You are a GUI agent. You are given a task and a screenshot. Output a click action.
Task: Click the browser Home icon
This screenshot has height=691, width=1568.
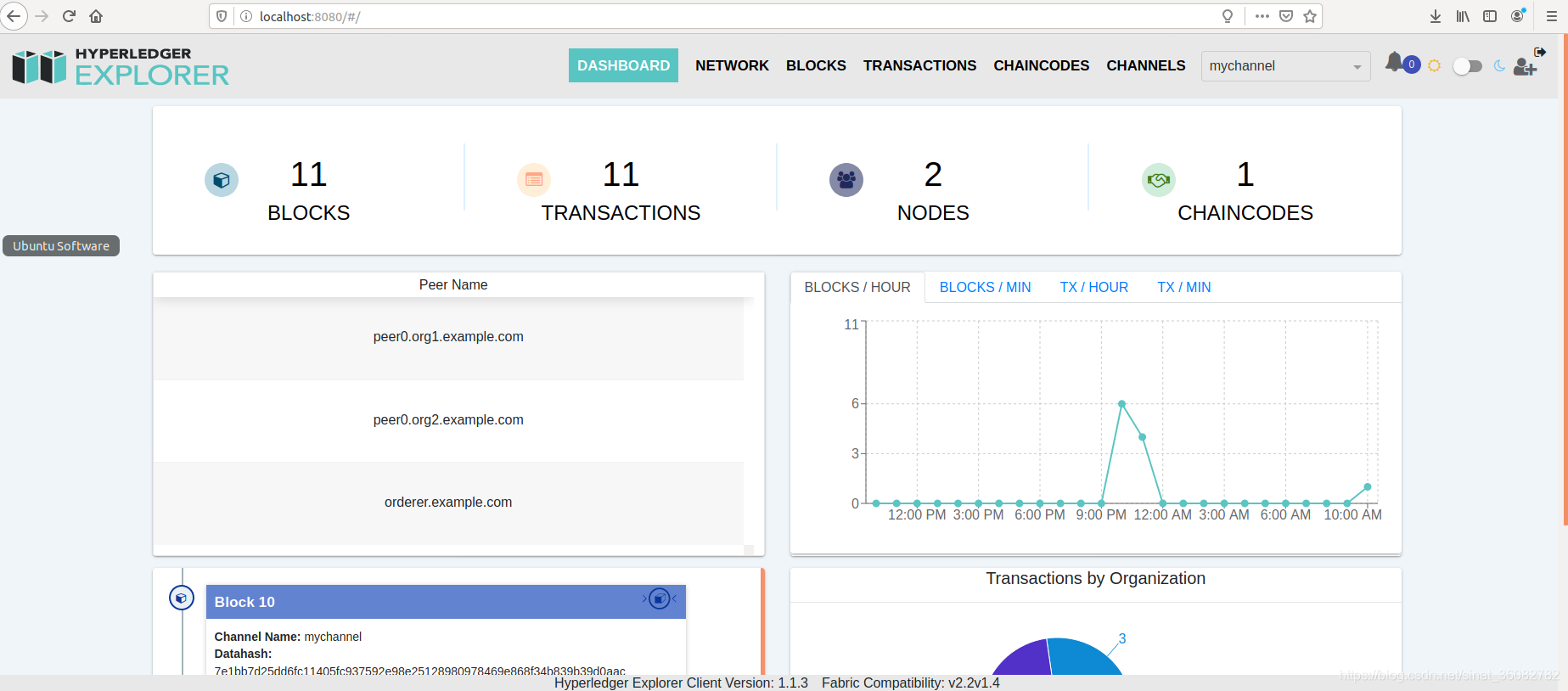pos(96,16)
